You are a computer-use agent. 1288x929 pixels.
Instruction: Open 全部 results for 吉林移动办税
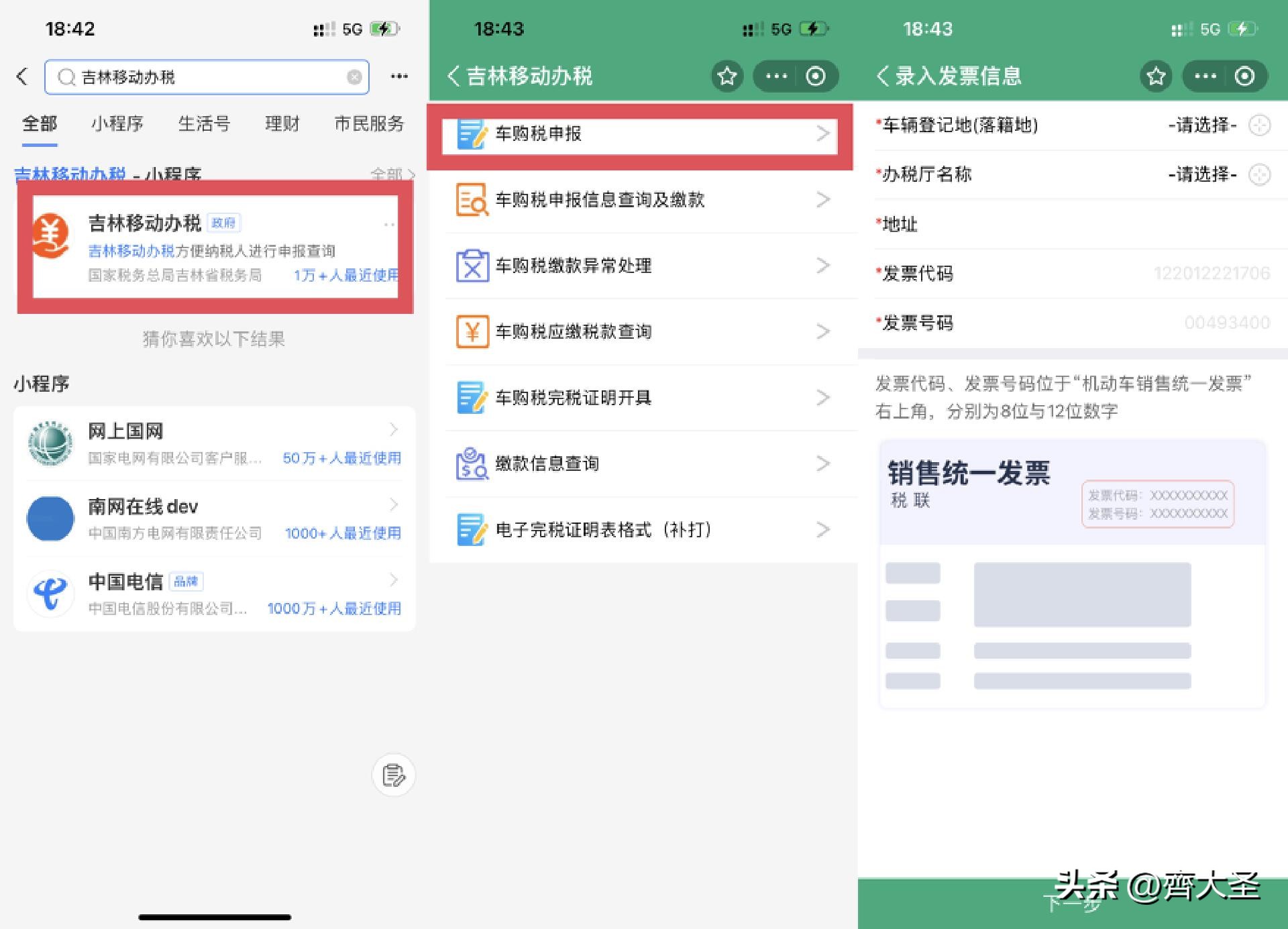pyautogui.click(x=393, y=174)
